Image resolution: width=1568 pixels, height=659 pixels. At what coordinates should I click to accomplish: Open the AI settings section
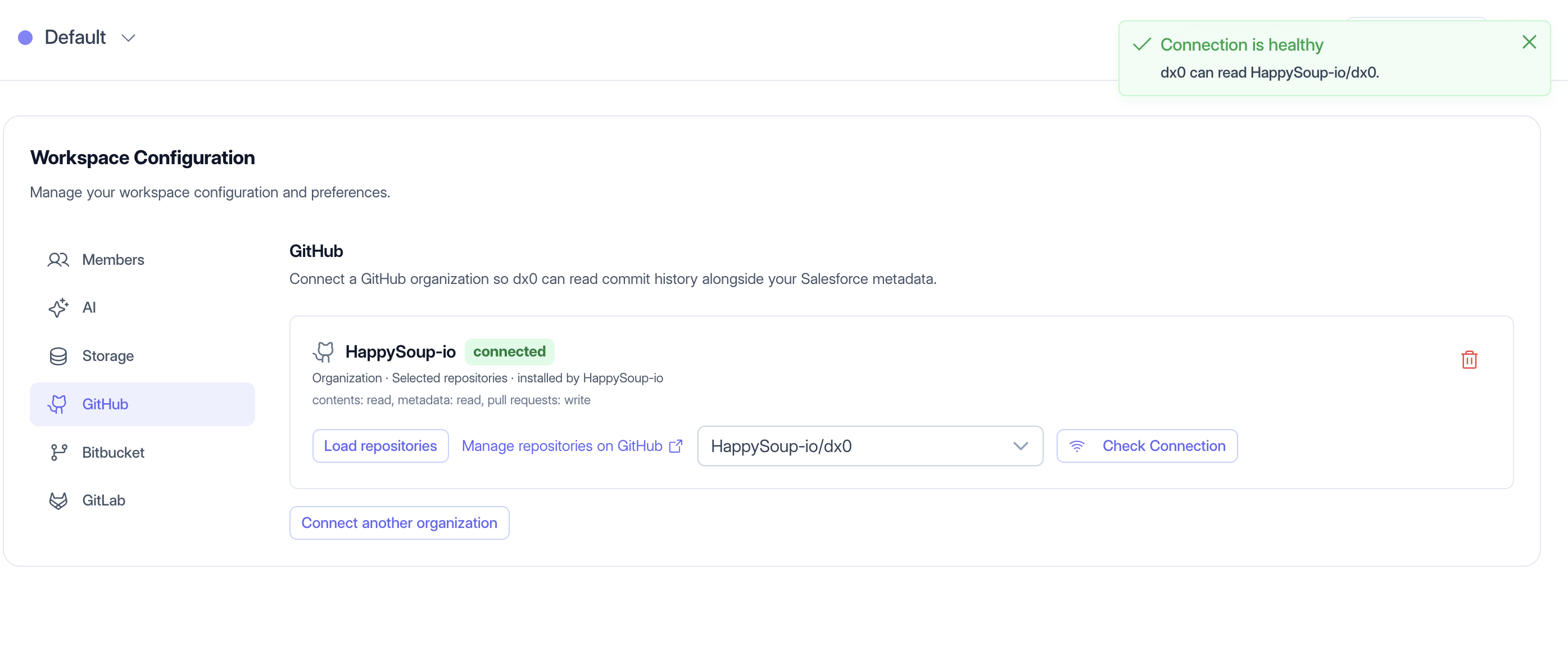tap(142, 308)
